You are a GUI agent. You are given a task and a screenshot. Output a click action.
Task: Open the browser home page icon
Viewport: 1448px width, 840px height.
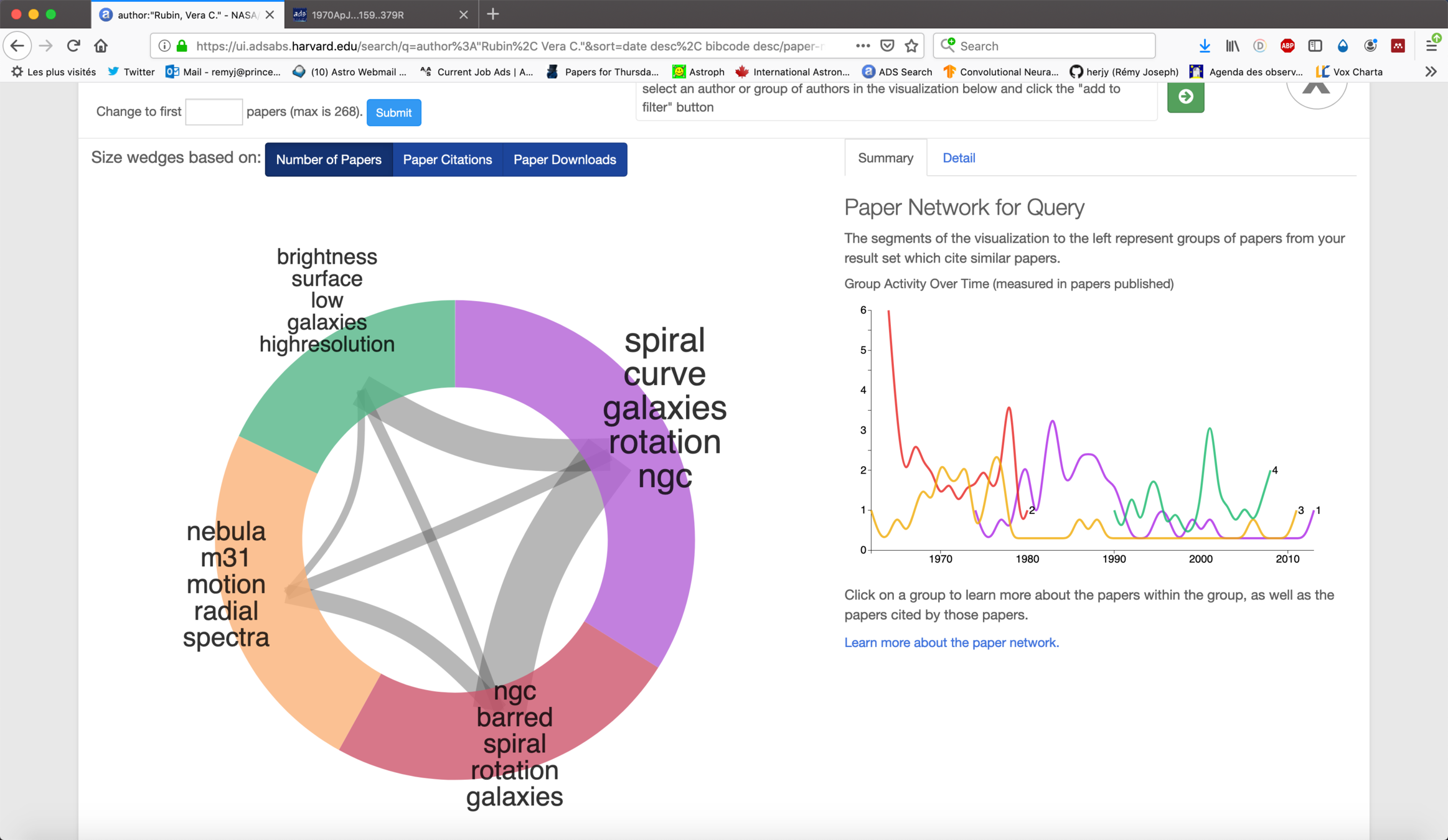click(101, 45)
